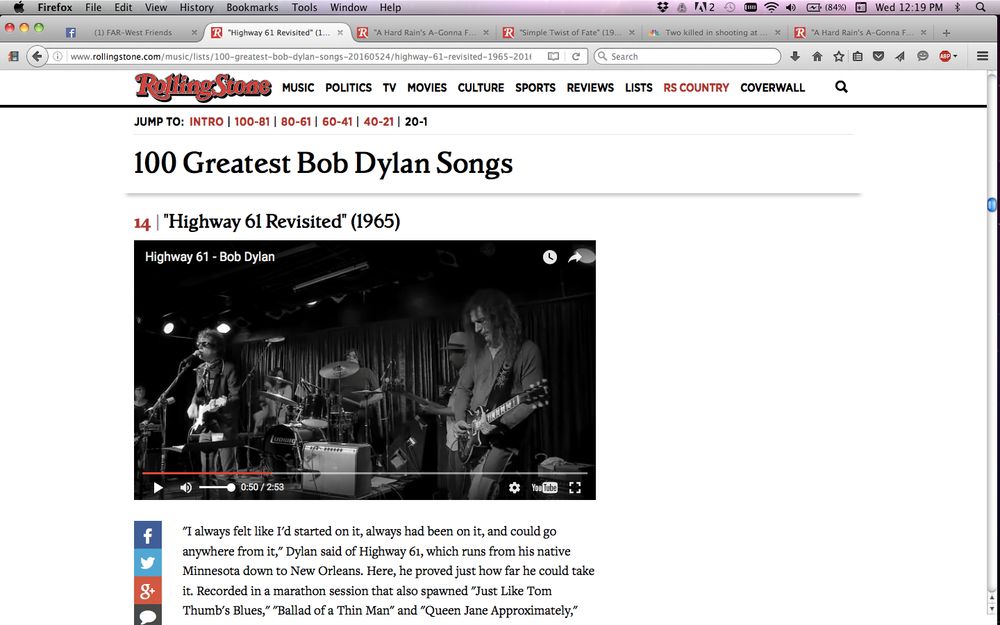Open the chat bubble toolbar icon
Screen dimensions: 1000x625
(922, 56)
